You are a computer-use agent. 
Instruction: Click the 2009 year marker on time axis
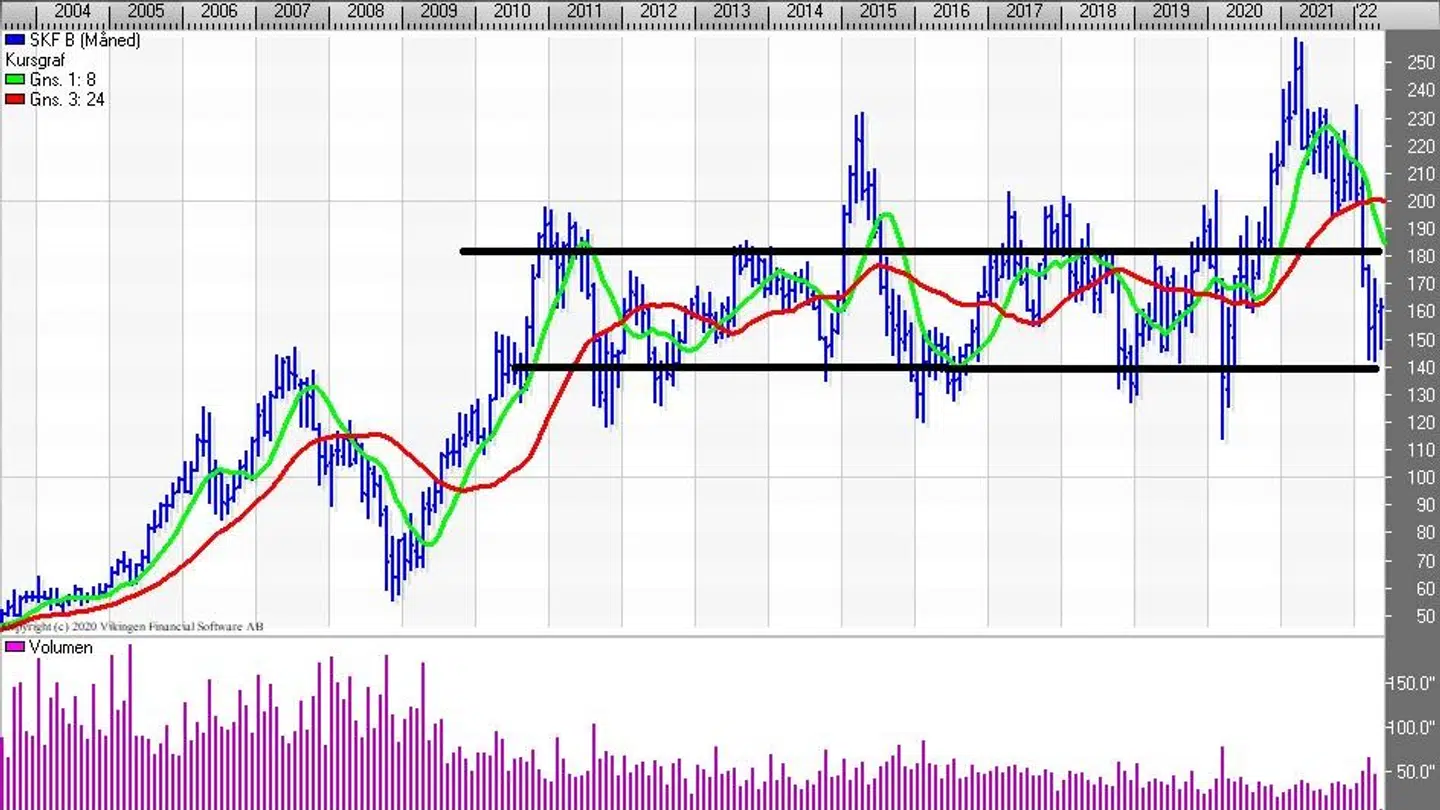pos(439,11)
